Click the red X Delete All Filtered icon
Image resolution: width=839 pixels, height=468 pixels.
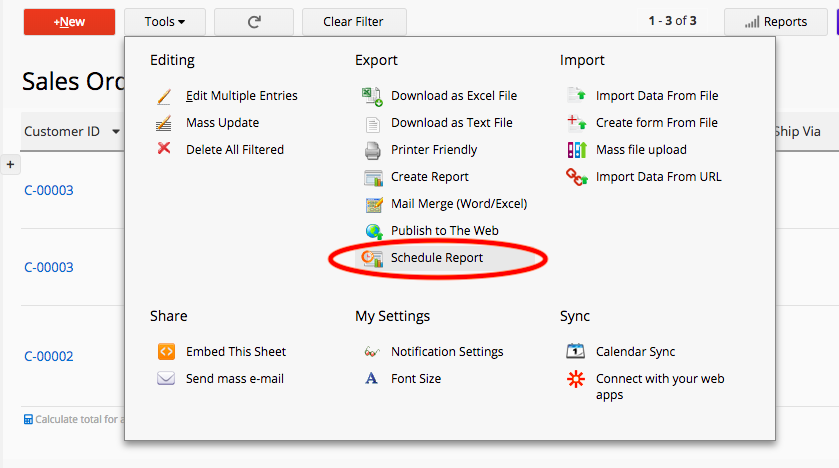165,149
